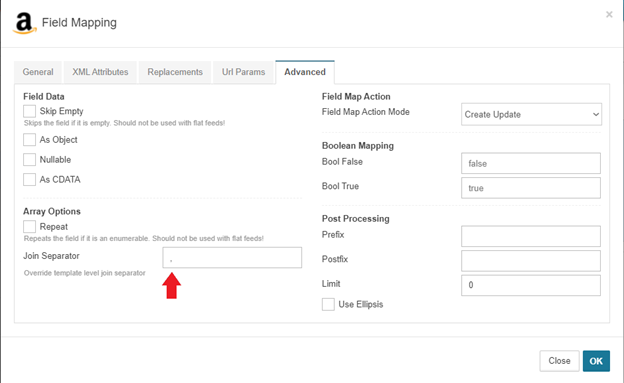Focus the Join Separator input field

232,258
